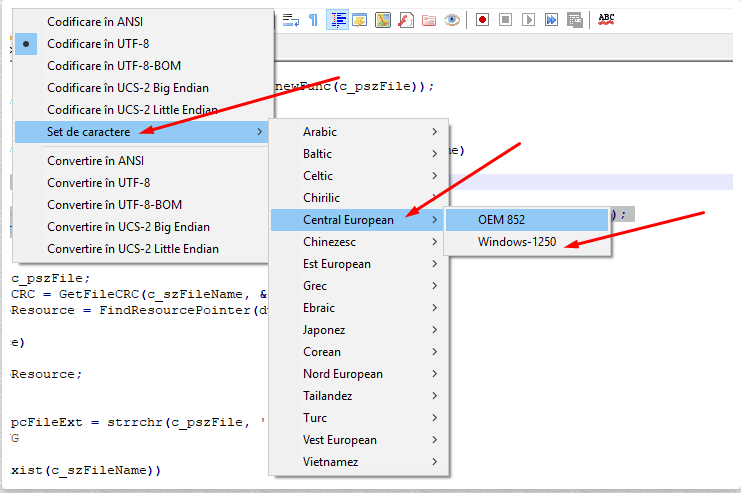741x493 pixels.
Task: Choose Codificare în UCS-2 Big Endian
Action: 144,88
